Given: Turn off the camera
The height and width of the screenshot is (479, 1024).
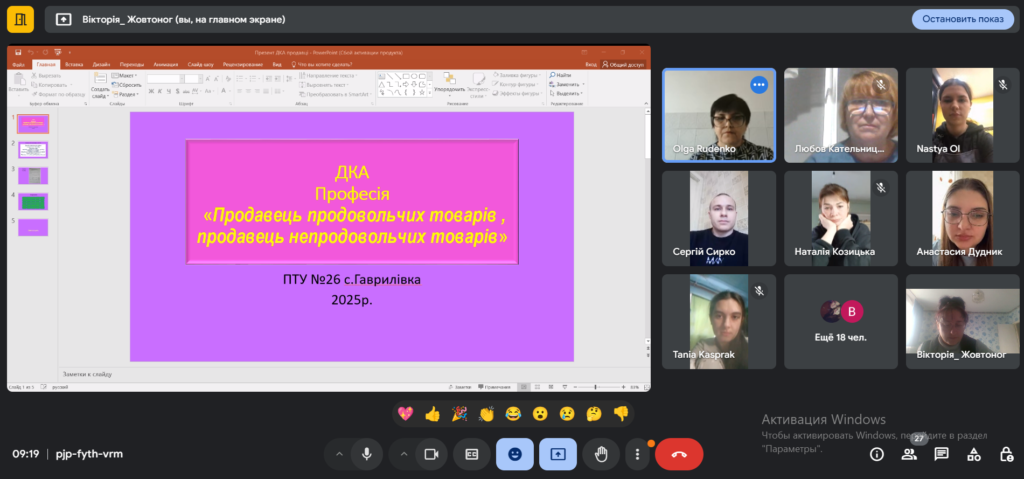Looking at the screenshot, I should point(431,454).
